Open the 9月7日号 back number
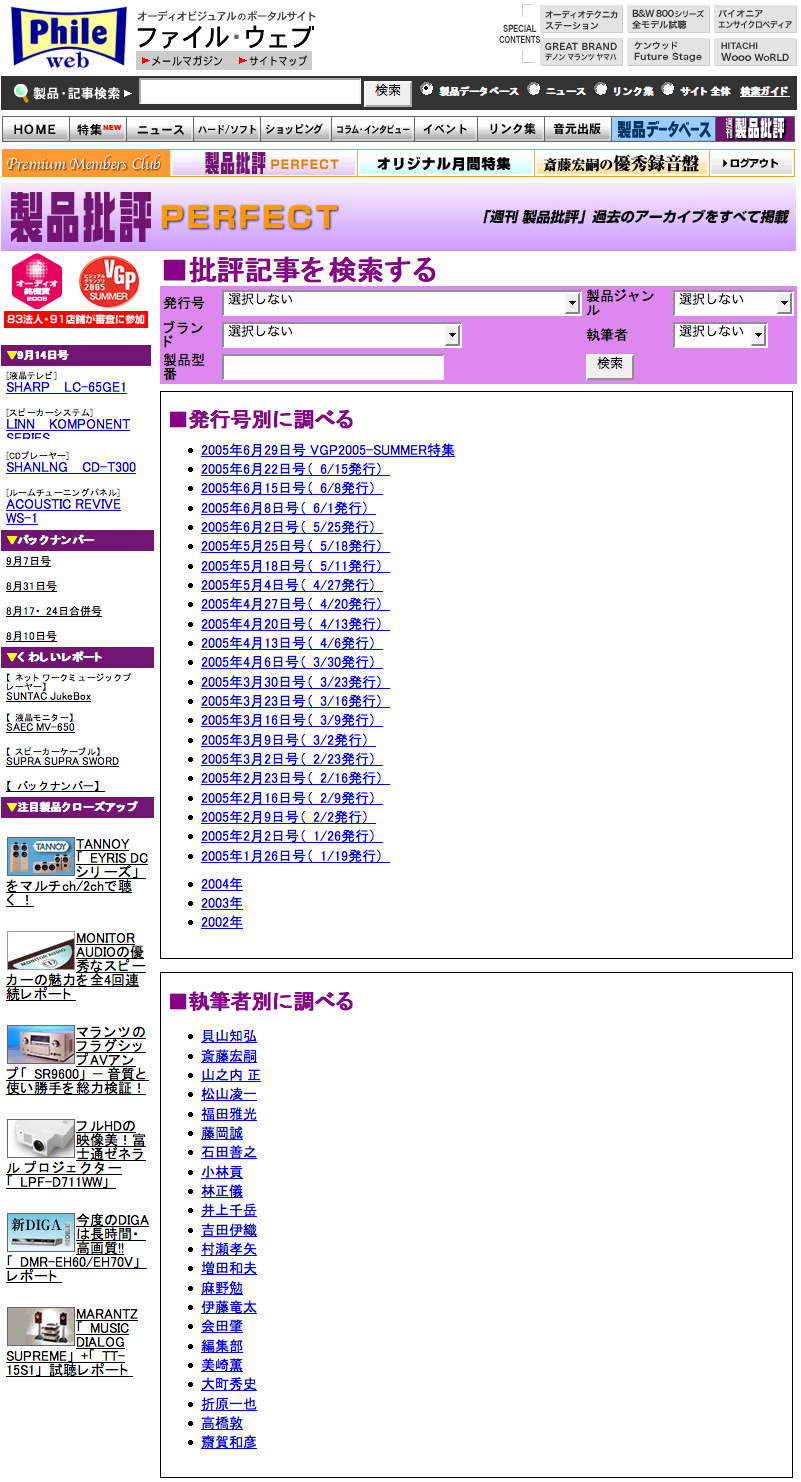Screen dimensions: 801x1482 (x=28, y=562)
